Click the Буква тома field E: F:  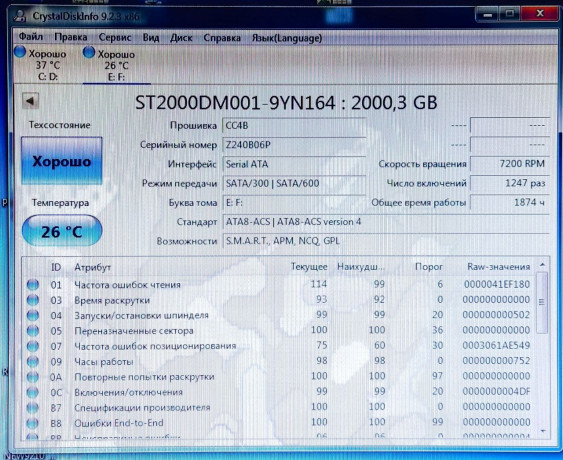[294, 203]
